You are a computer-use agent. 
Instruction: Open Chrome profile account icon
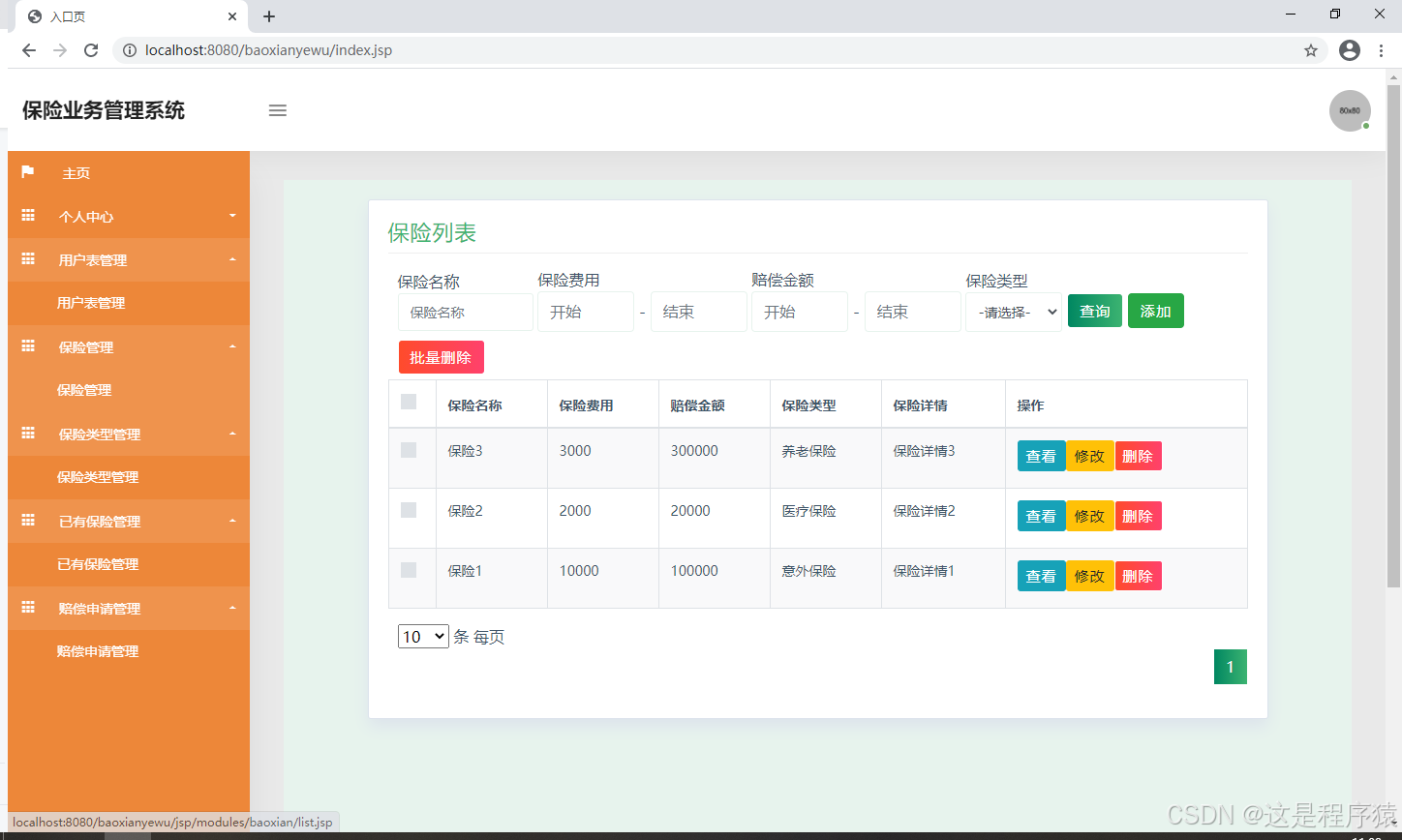click(x=1350, y=50)
